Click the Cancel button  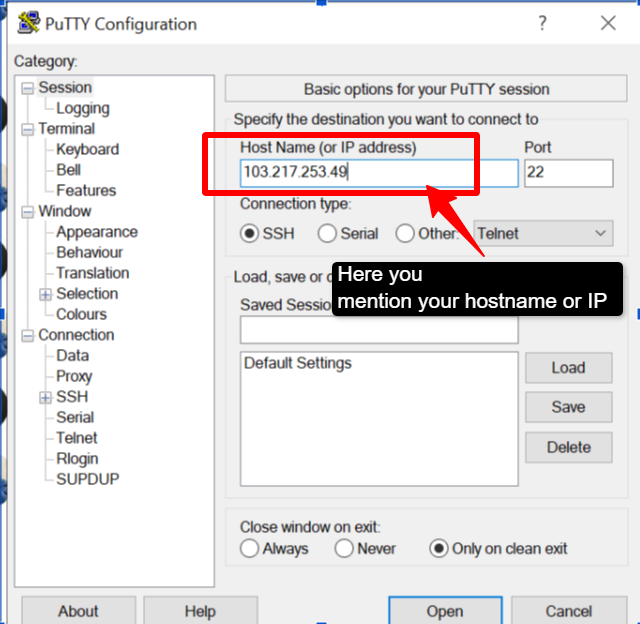pos(569,611)
